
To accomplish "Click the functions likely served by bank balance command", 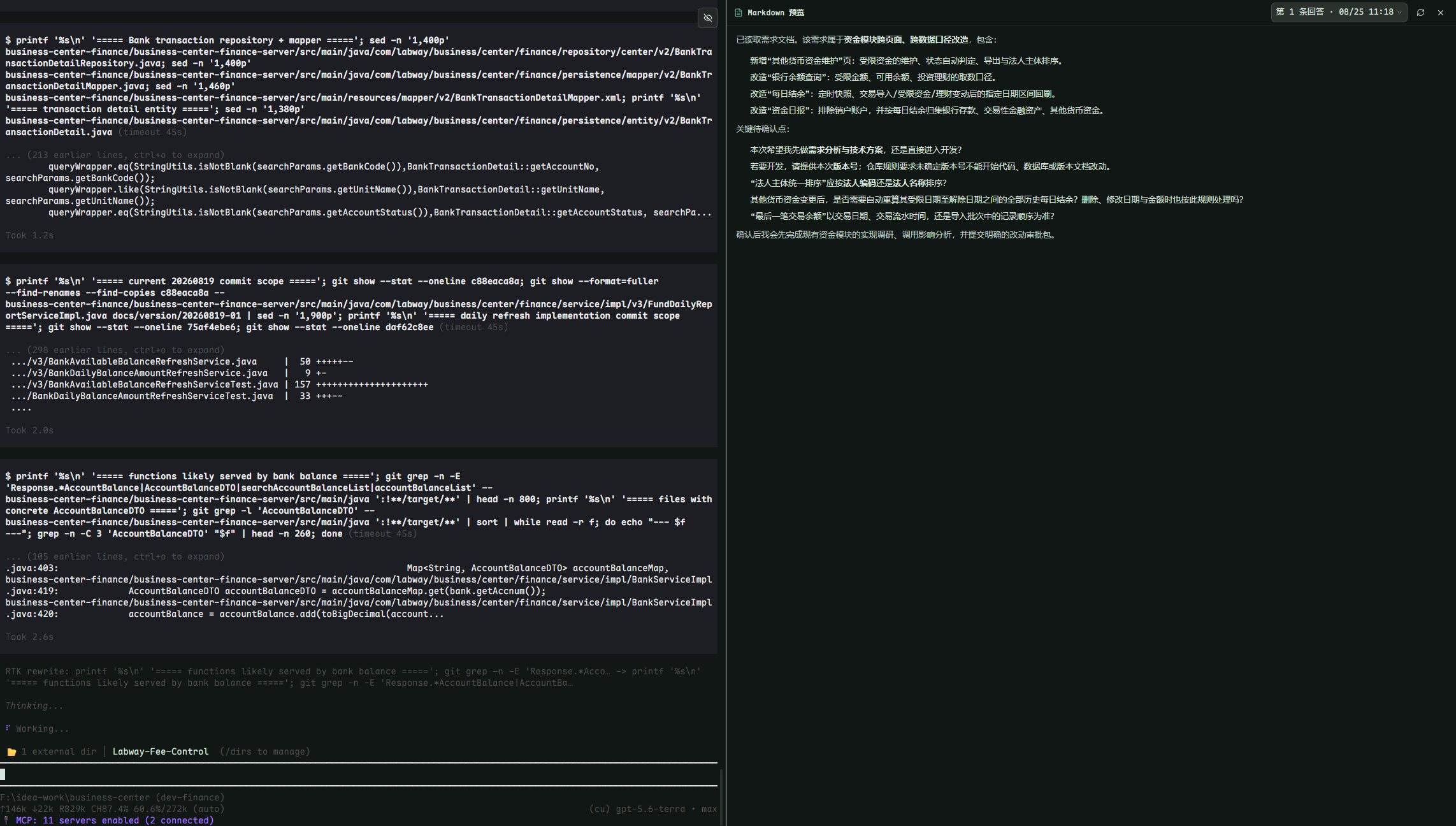I will tap(359, 505).
